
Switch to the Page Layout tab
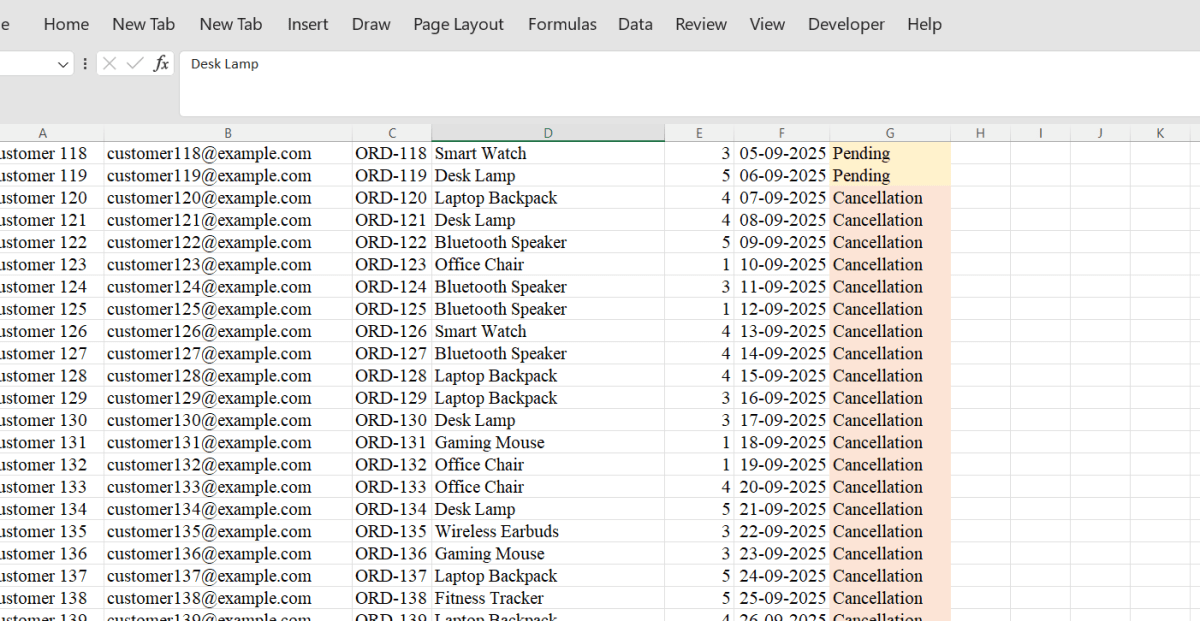[459, 24]
